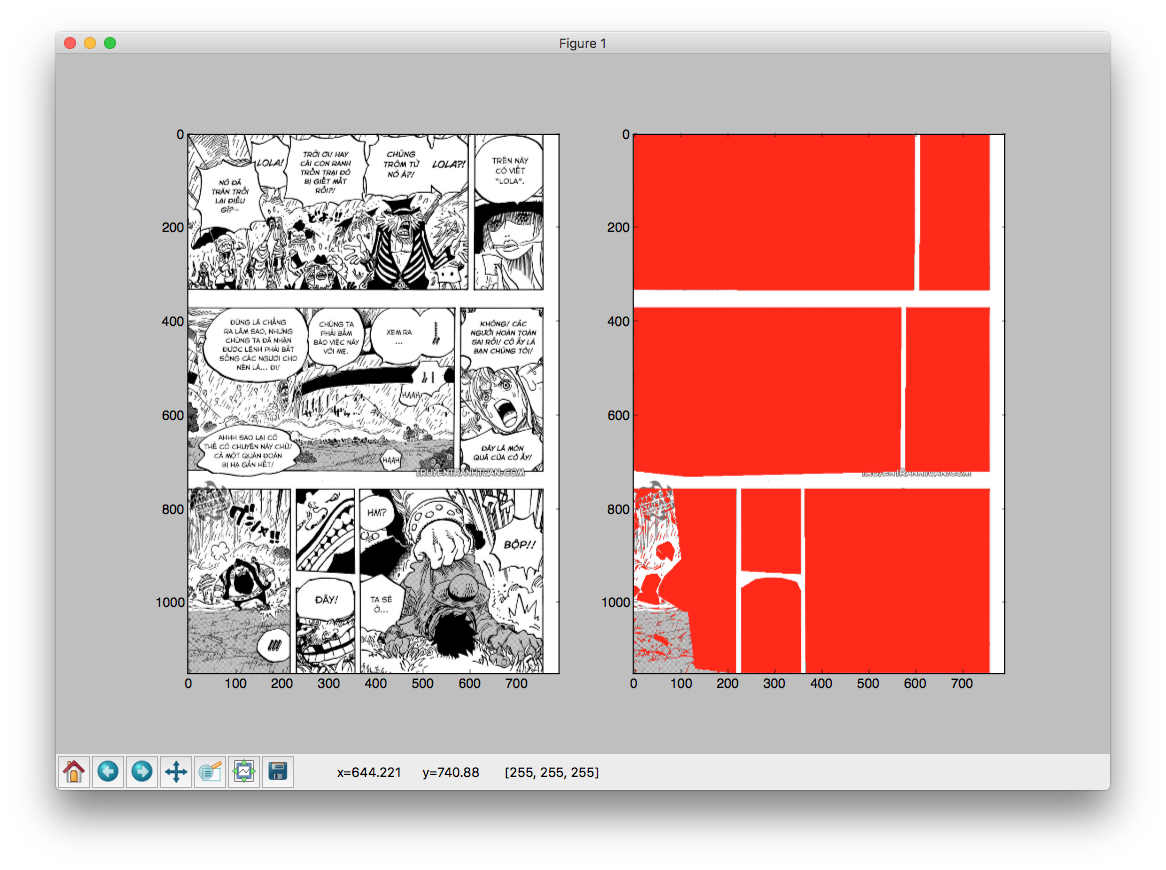
Task: Minimize the window with the yellow button
Action: [x=90, y=43]
